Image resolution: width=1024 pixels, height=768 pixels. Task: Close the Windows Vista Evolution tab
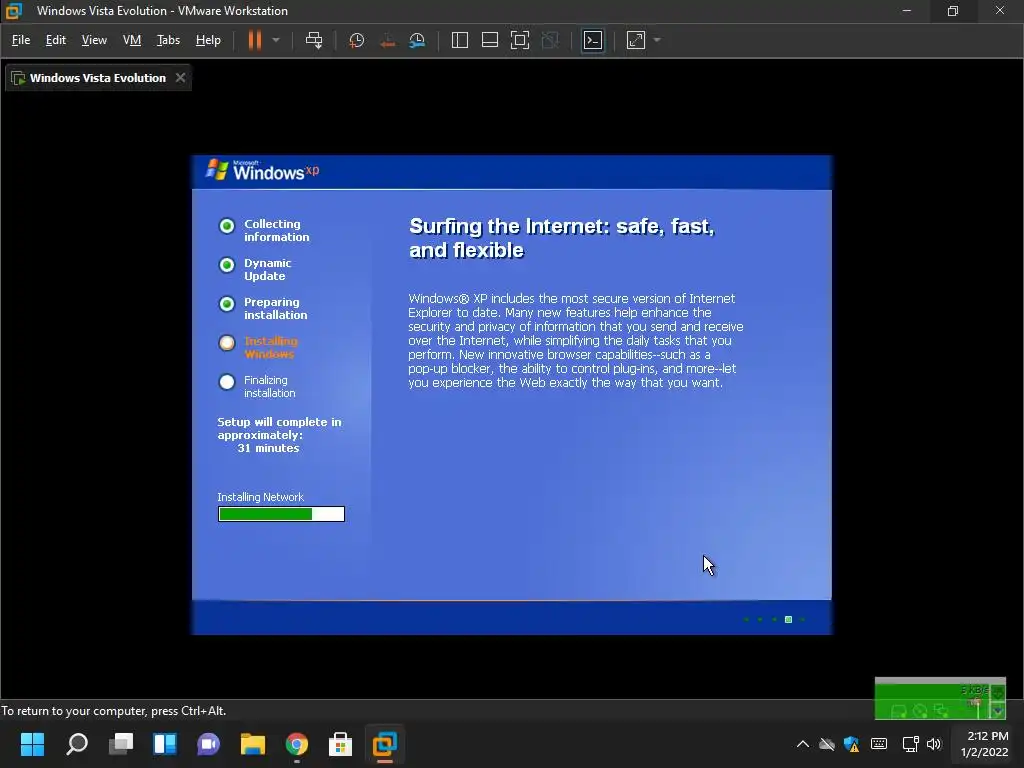181,78
